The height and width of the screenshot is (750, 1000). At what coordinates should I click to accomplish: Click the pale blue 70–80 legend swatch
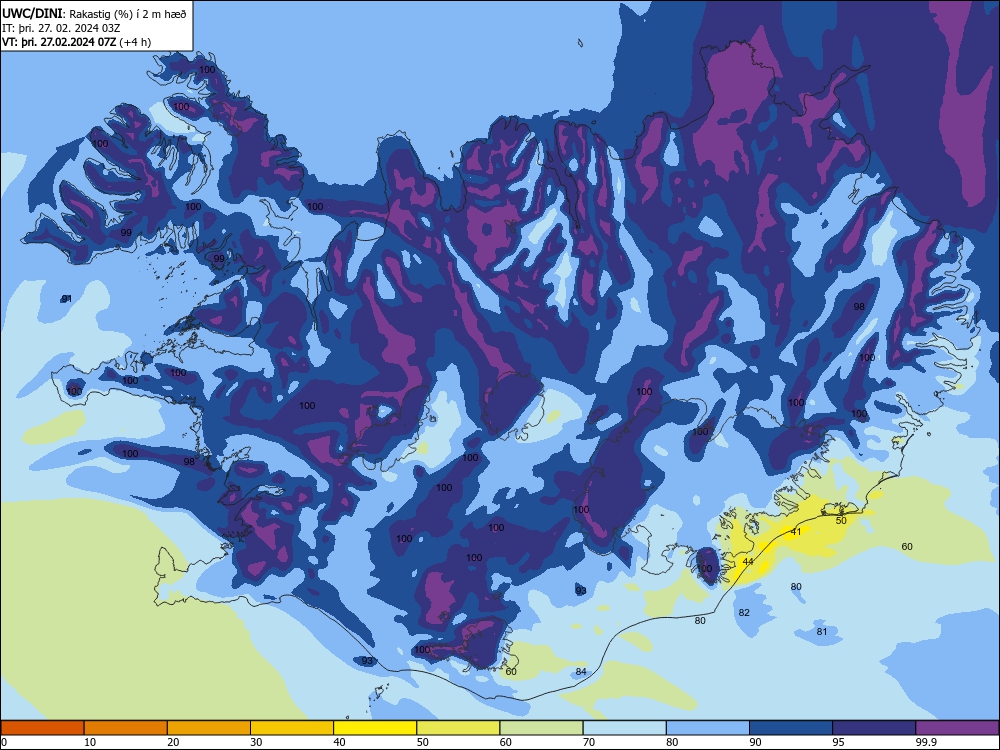pyautogui.click(x=624, y=728)
